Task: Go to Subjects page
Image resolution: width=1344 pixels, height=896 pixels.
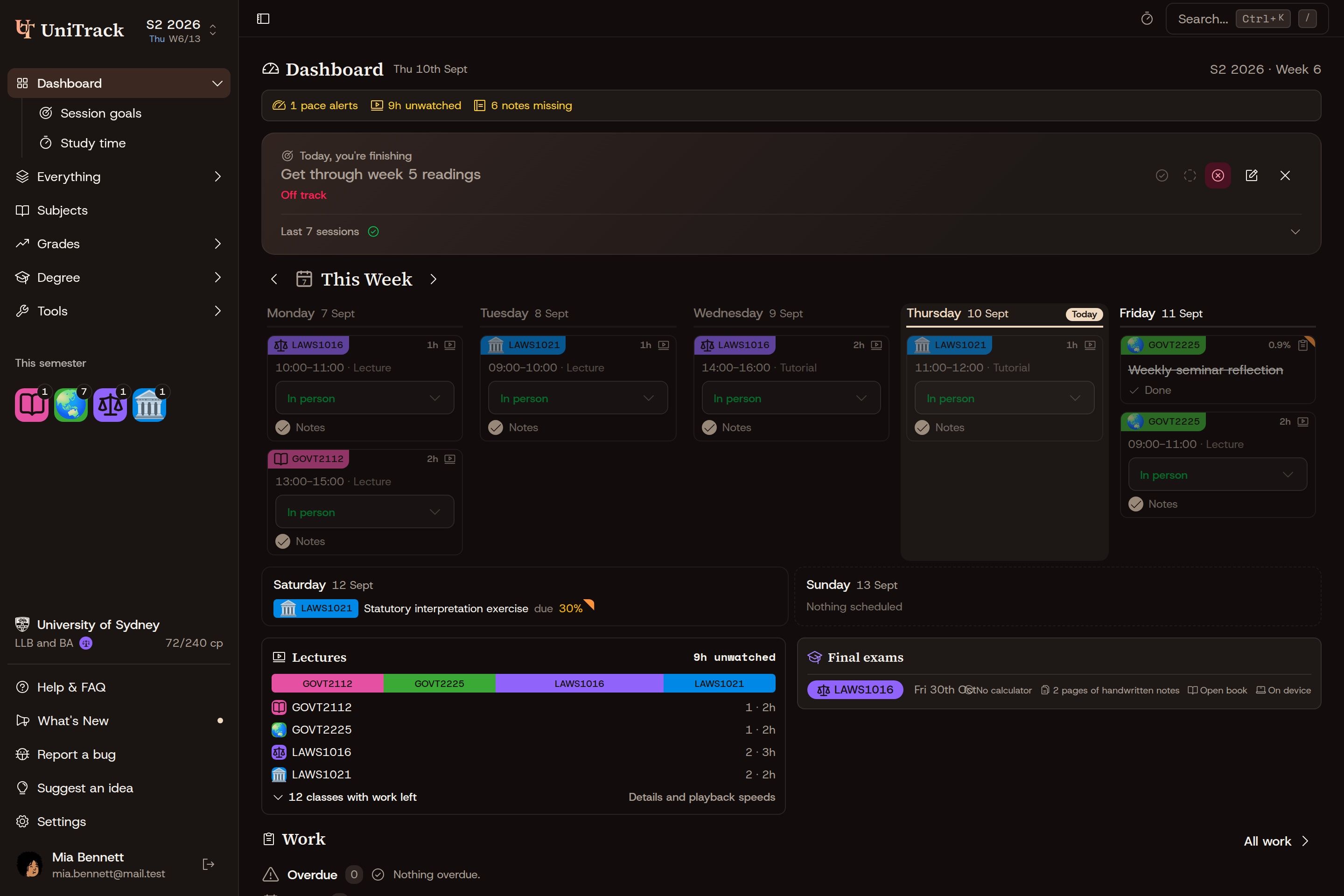Action: 119,210
